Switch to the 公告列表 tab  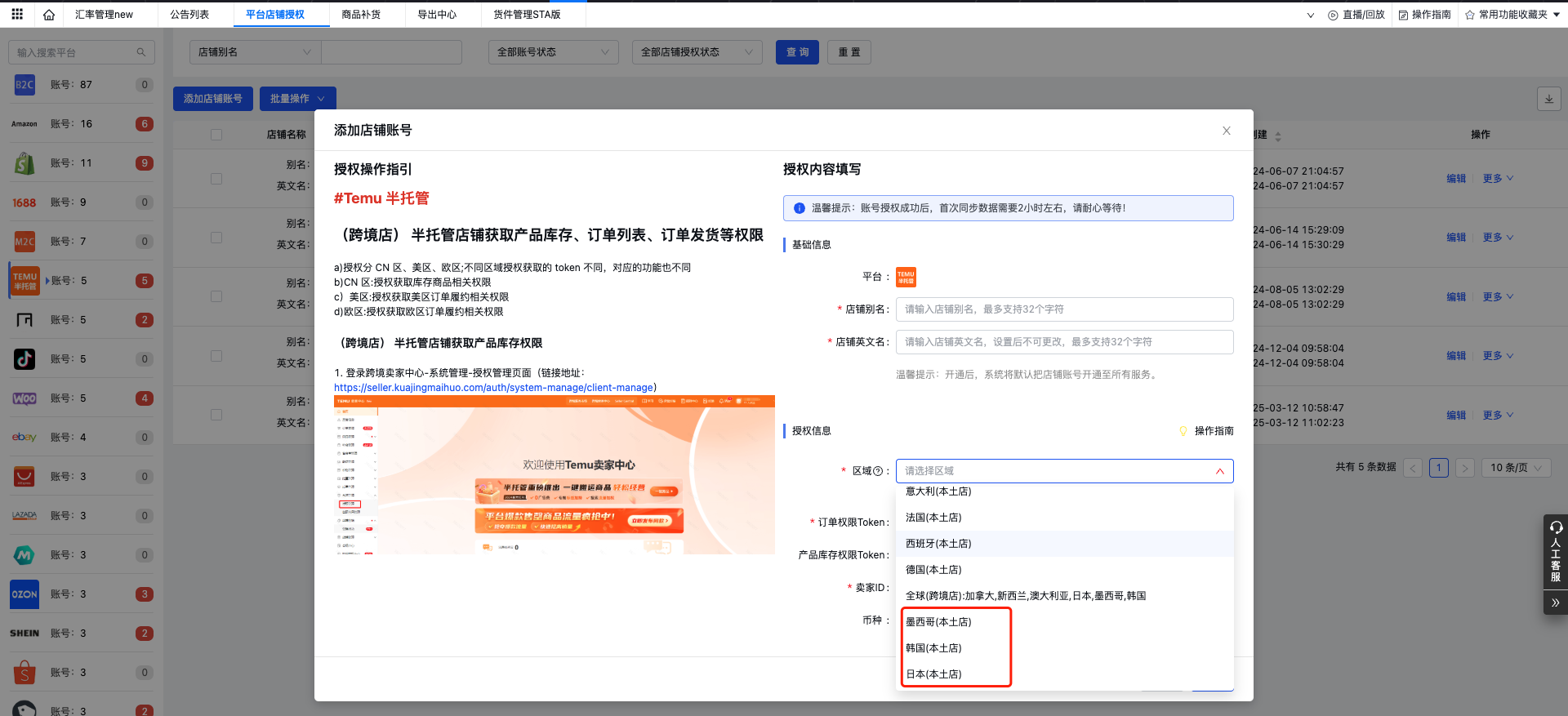coord(189,15)
